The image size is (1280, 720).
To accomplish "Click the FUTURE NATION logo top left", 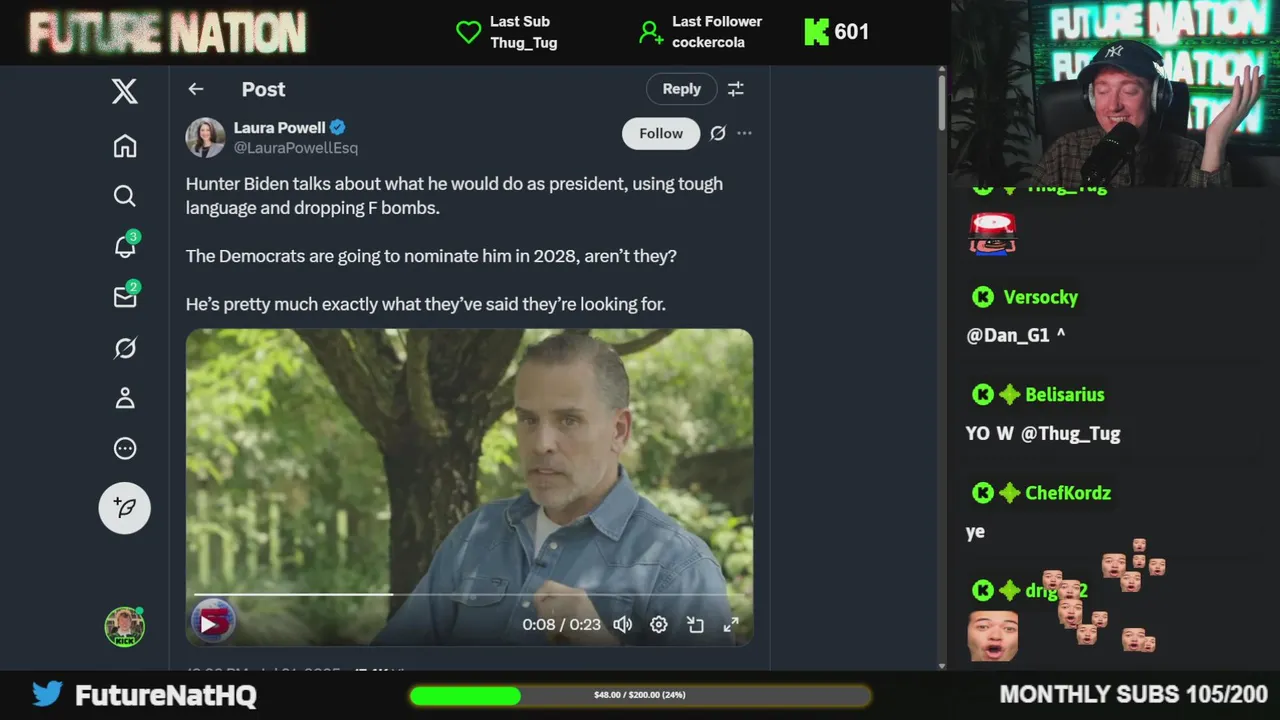I will coord(167,33).
